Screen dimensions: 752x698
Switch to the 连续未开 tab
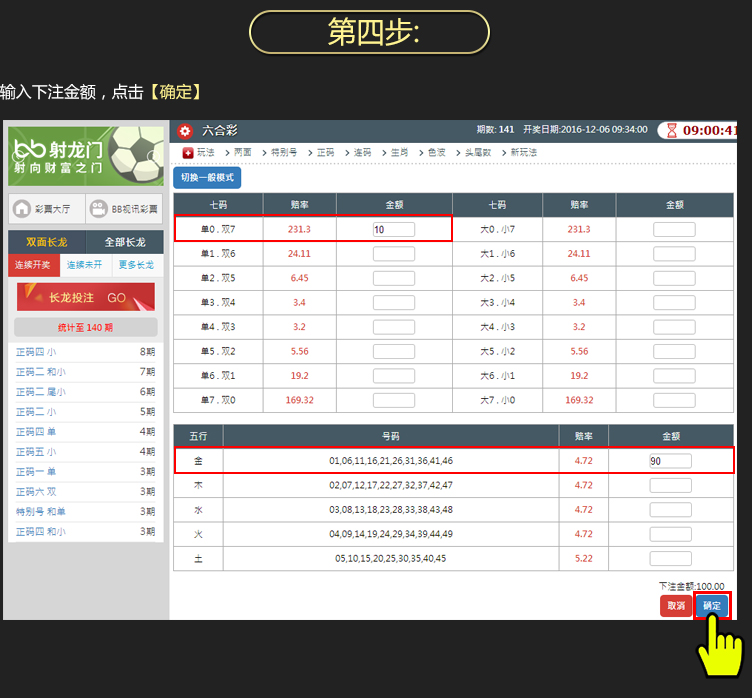click(84, 265)
